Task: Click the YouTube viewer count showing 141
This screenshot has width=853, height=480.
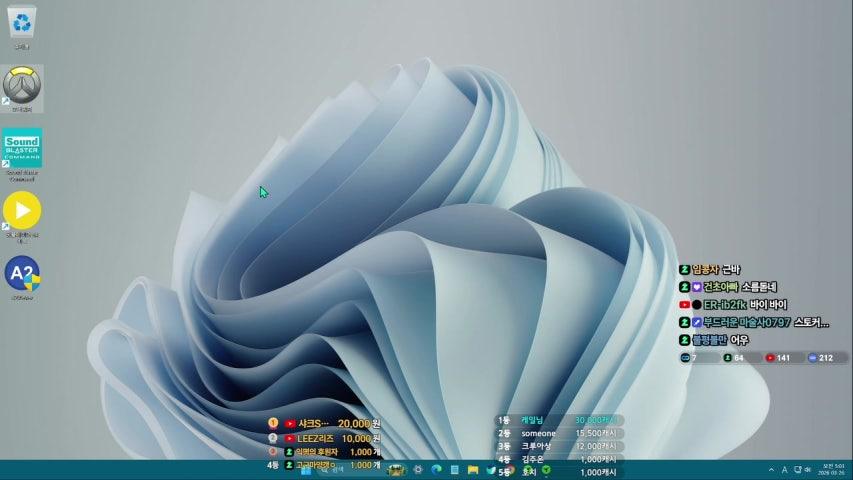Action: [x=778, y=357]
